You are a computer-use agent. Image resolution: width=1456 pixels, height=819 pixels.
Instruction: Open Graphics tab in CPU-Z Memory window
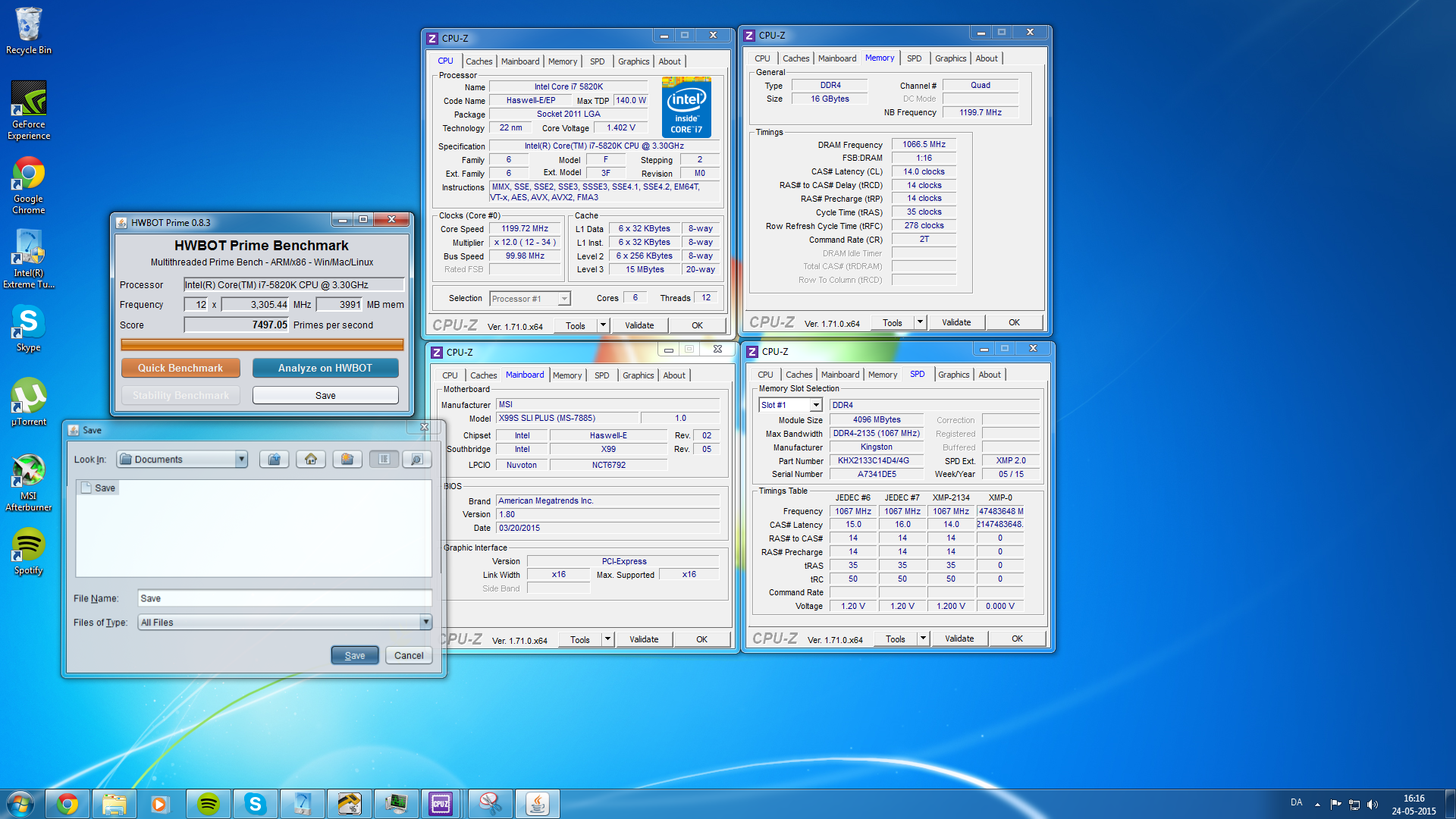pyautogui.click(x=950, y=58)
